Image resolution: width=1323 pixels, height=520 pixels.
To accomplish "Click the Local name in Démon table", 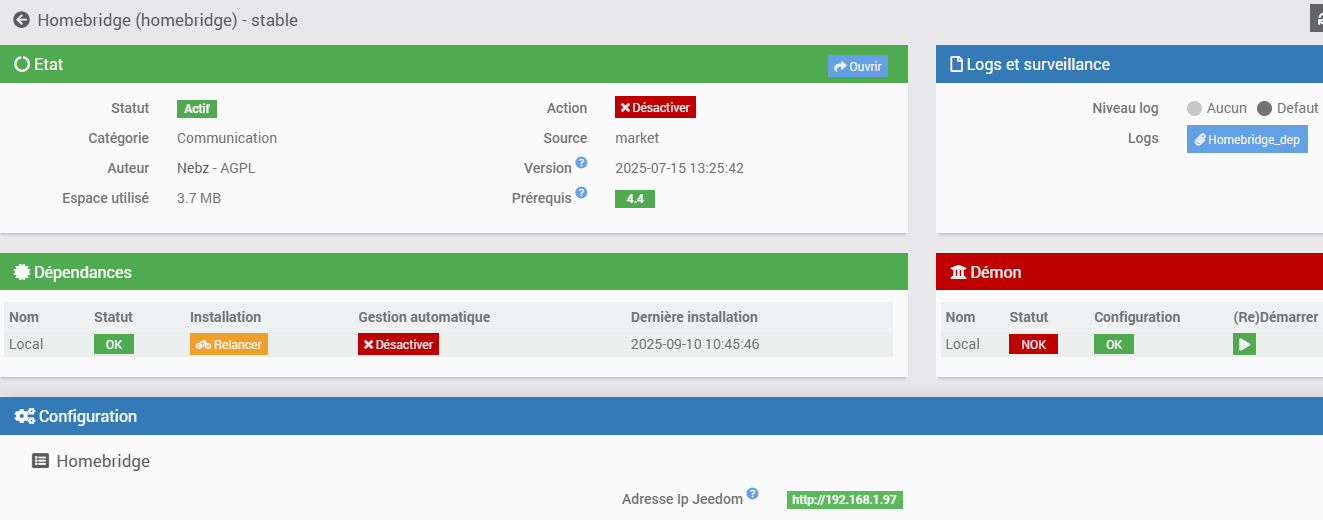I will coord(962,344).
